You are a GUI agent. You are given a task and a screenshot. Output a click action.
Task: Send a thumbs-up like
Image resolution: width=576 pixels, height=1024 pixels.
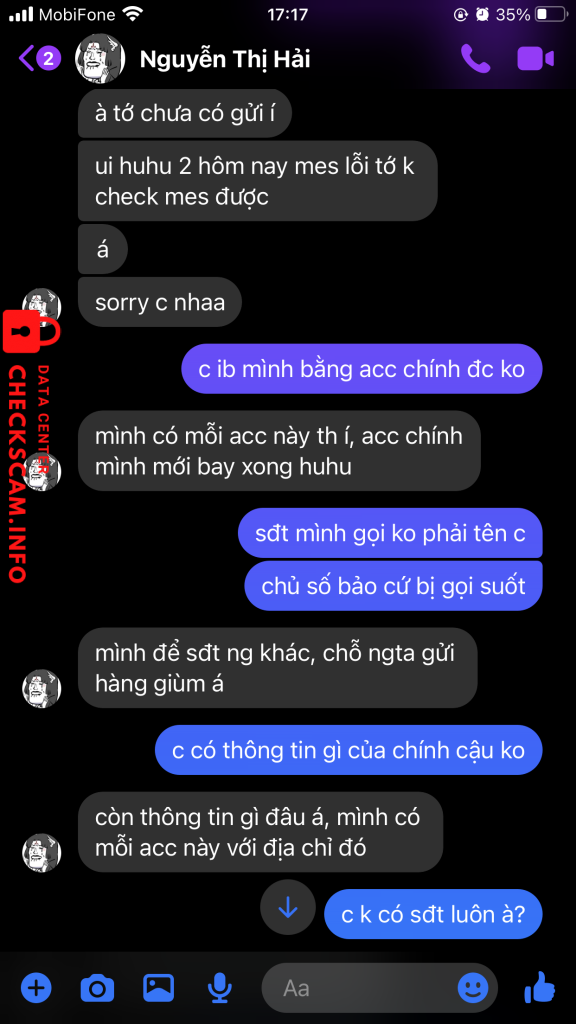(x=539, y=987)
